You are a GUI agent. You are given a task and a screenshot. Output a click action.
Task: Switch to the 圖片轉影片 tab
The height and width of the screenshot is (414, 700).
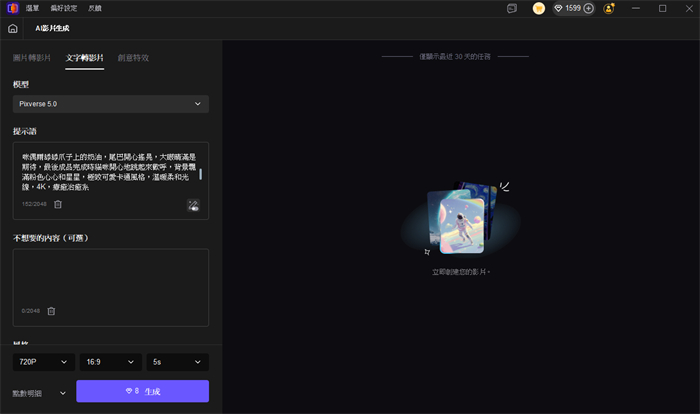31,58
